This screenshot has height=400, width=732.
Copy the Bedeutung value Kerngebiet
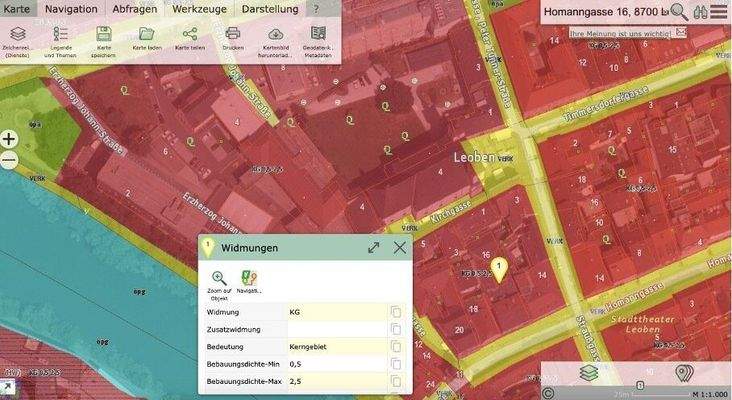[396, 346]
